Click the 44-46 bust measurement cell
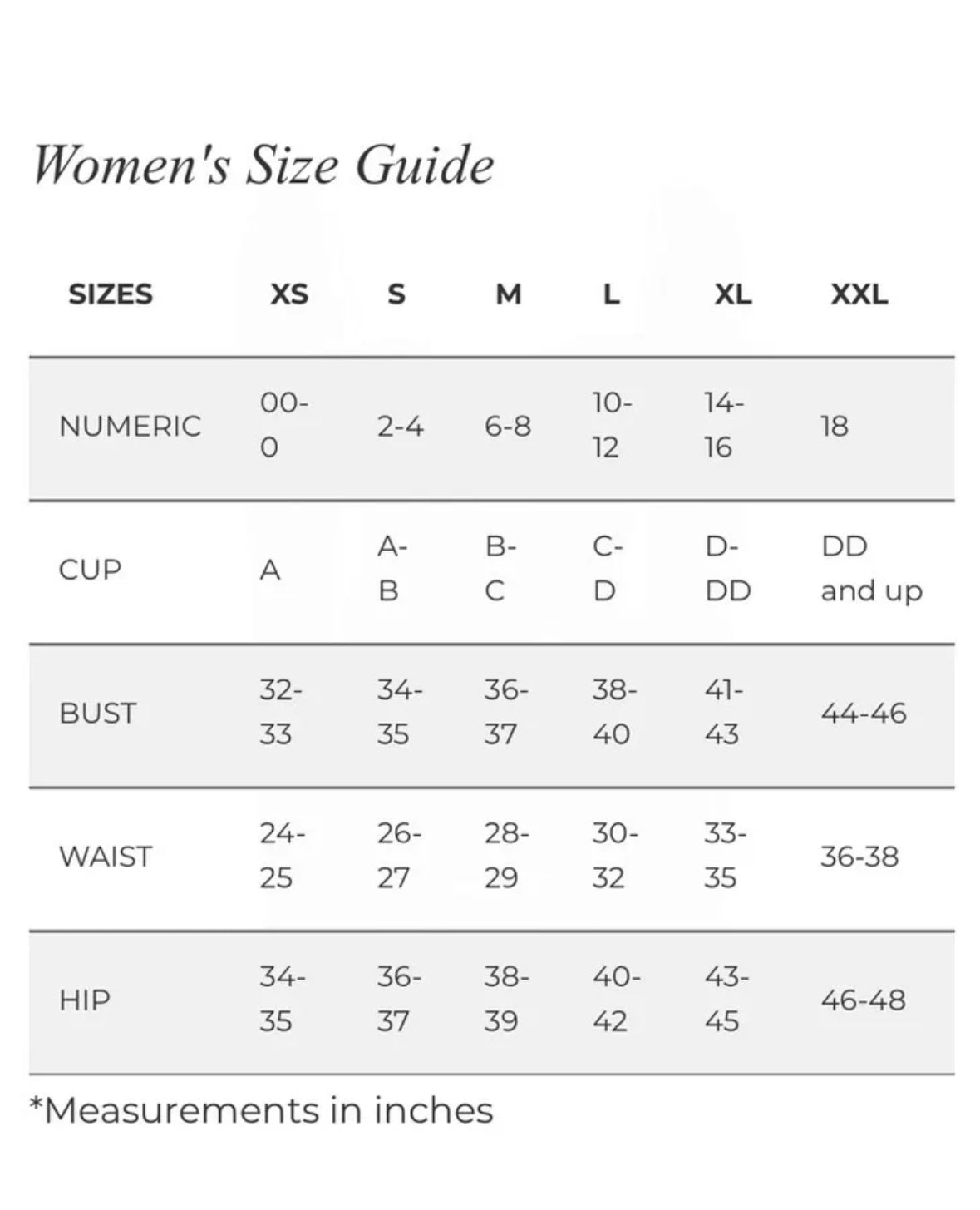Image resolution: width=980 pixels, height=1210 pixels. (864, 713)
